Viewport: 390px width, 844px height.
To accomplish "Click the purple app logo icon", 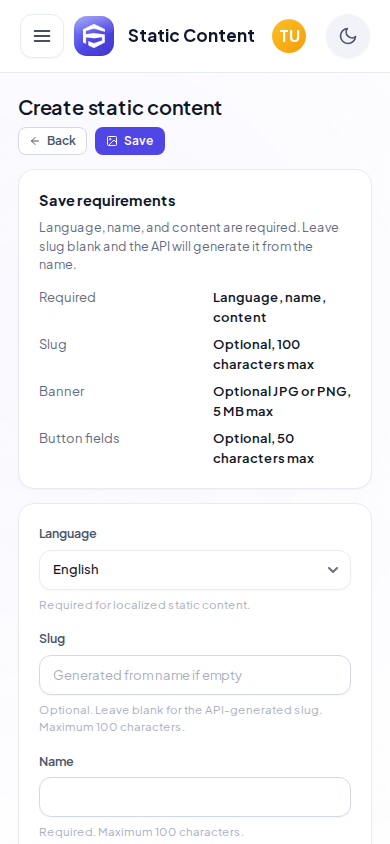I will coord(94,36).
